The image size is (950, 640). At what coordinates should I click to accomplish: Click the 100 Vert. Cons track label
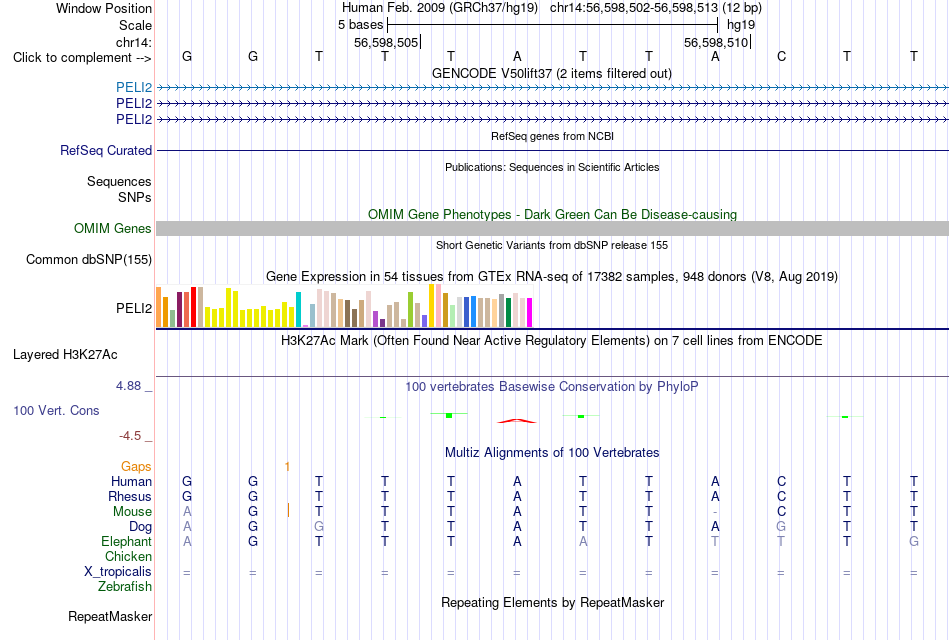[56, 410]
